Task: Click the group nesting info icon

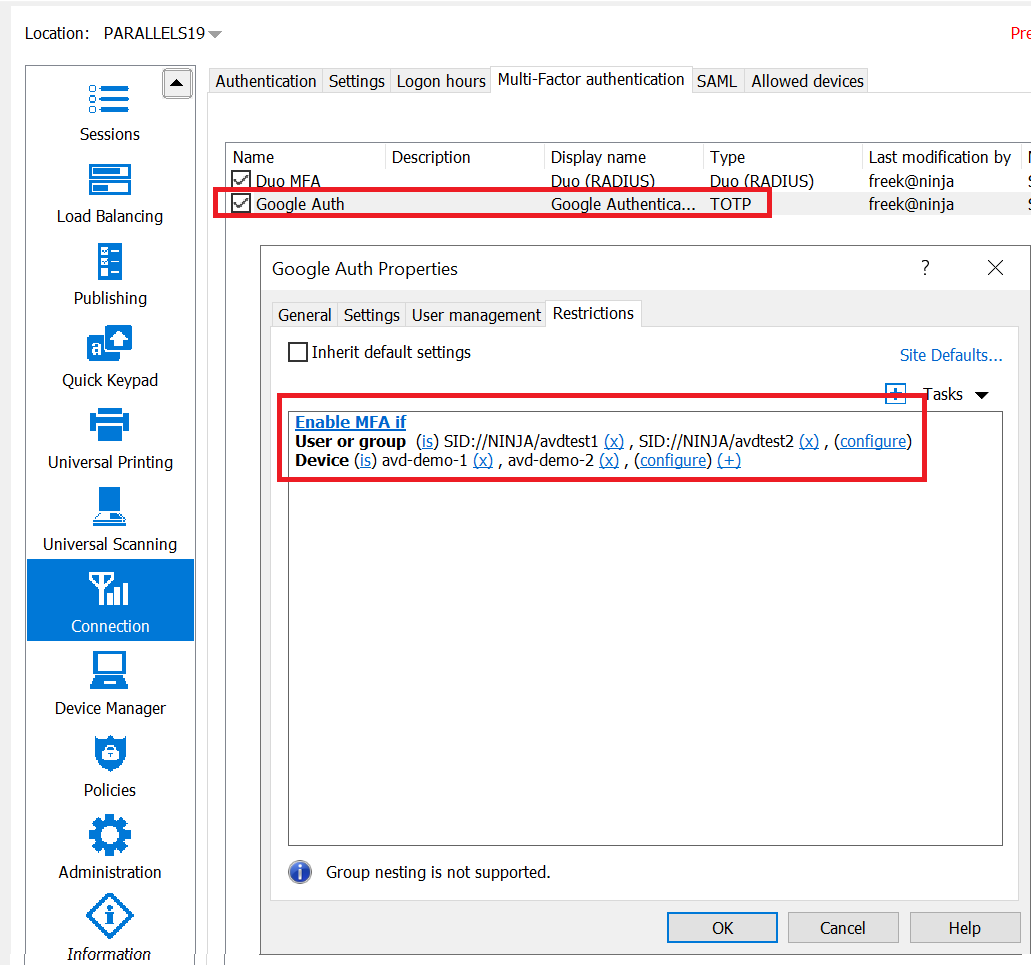Action: pyautogui.click(x=300, y=872)
